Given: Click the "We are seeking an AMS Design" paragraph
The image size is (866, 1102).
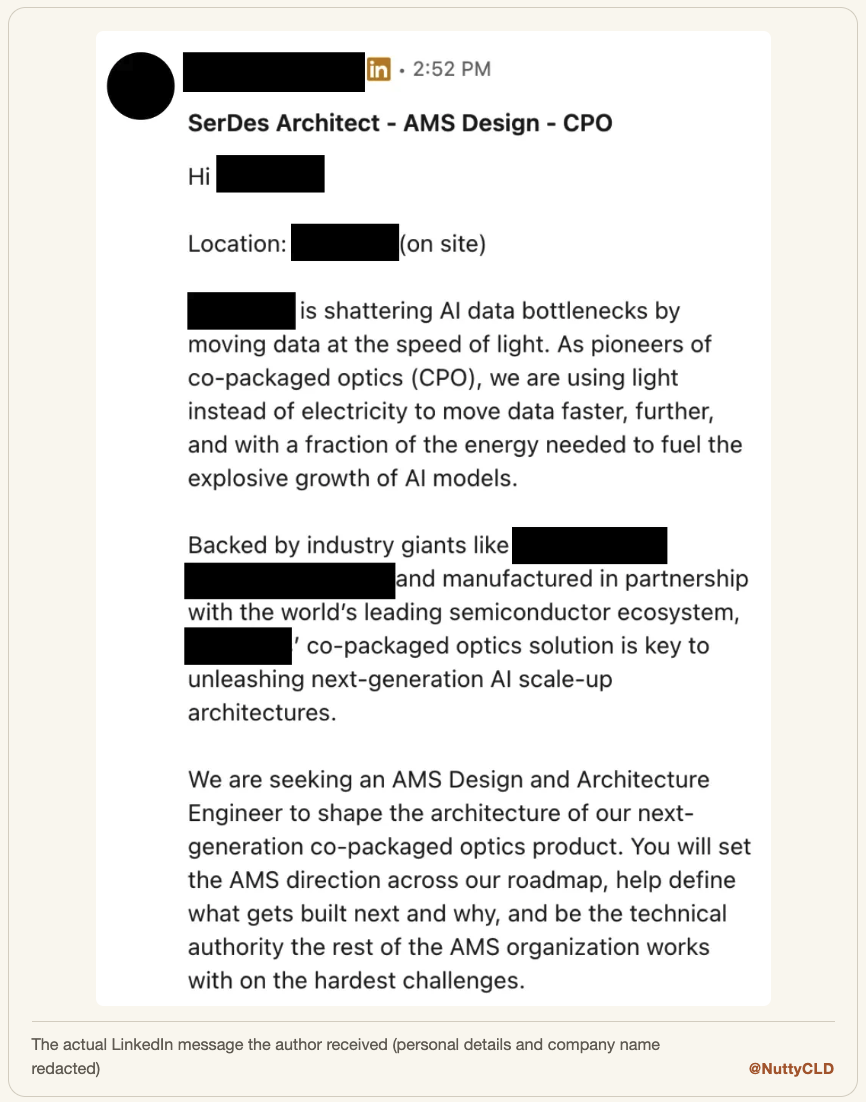Looking at the screenshot, I should pos(469,880).
